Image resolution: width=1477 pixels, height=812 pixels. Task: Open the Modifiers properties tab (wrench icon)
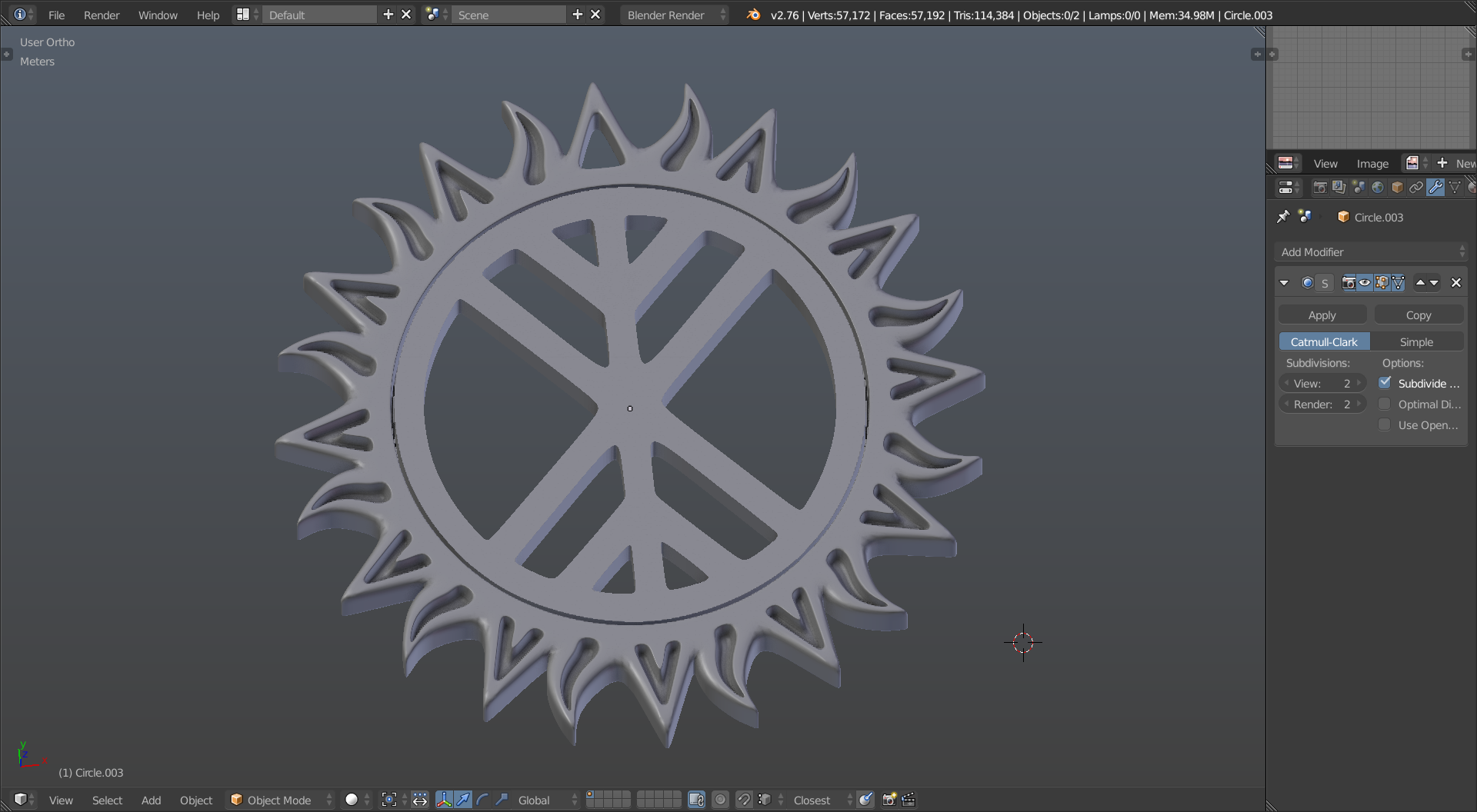click(x=1435, y=187)
